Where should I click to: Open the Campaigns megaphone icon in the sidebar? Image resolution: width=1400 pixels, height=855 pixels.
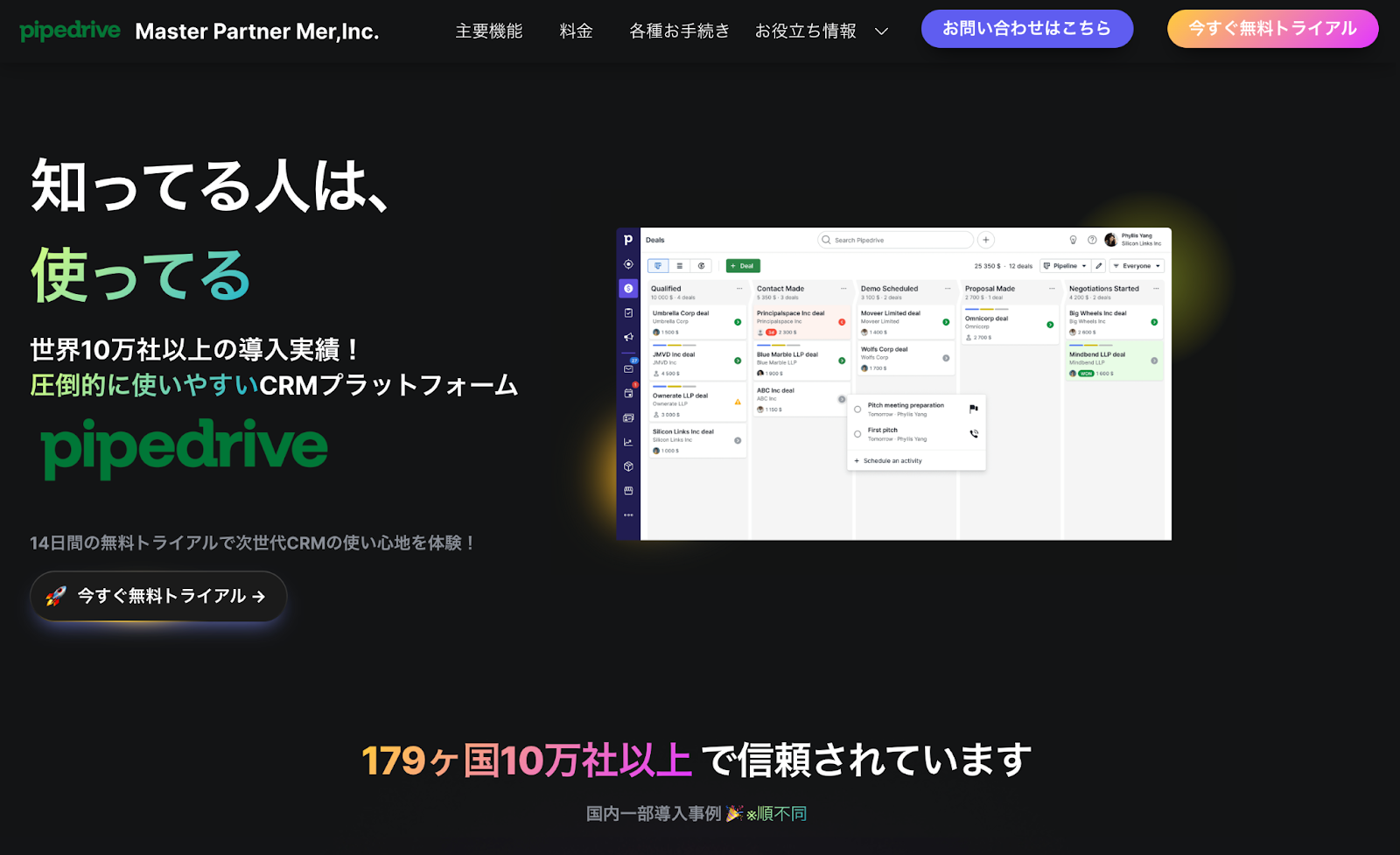(x=628, y=337)
